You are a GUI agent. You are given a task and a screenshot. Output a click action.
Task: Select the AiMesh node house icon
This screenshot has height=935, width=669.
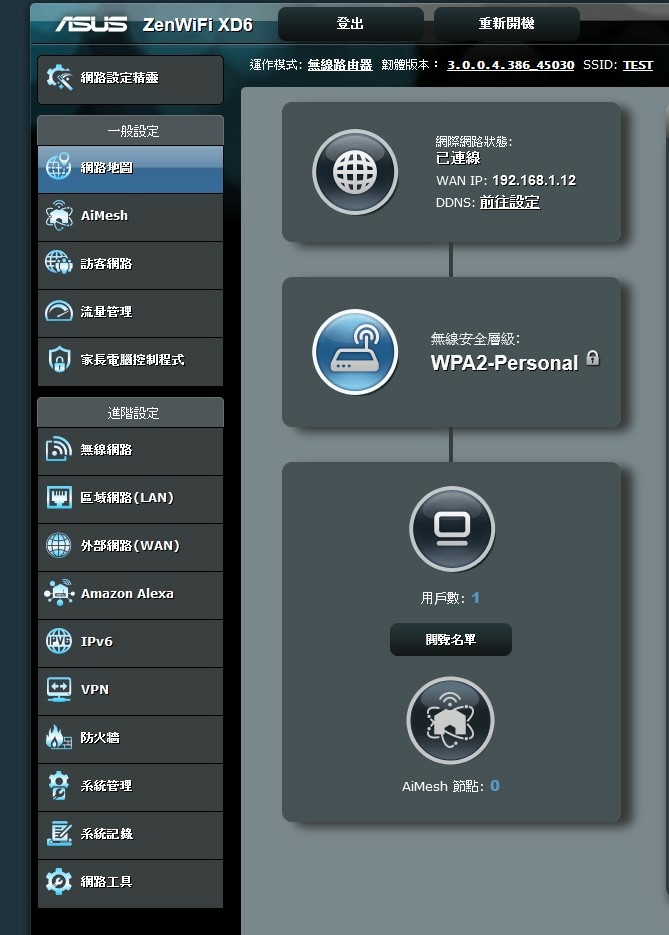point(450,720)
